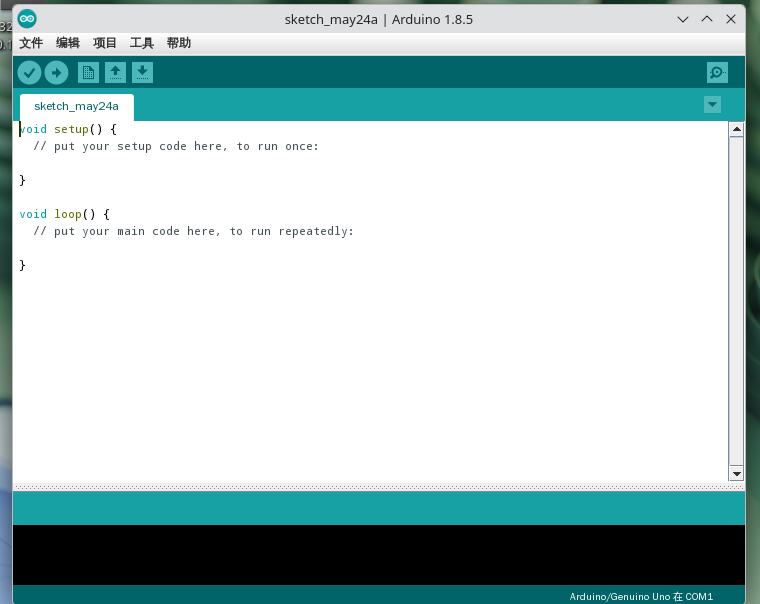Open the 编辑 menu
This screenshot has width=760, height=604.
click(x=68, y=43)
